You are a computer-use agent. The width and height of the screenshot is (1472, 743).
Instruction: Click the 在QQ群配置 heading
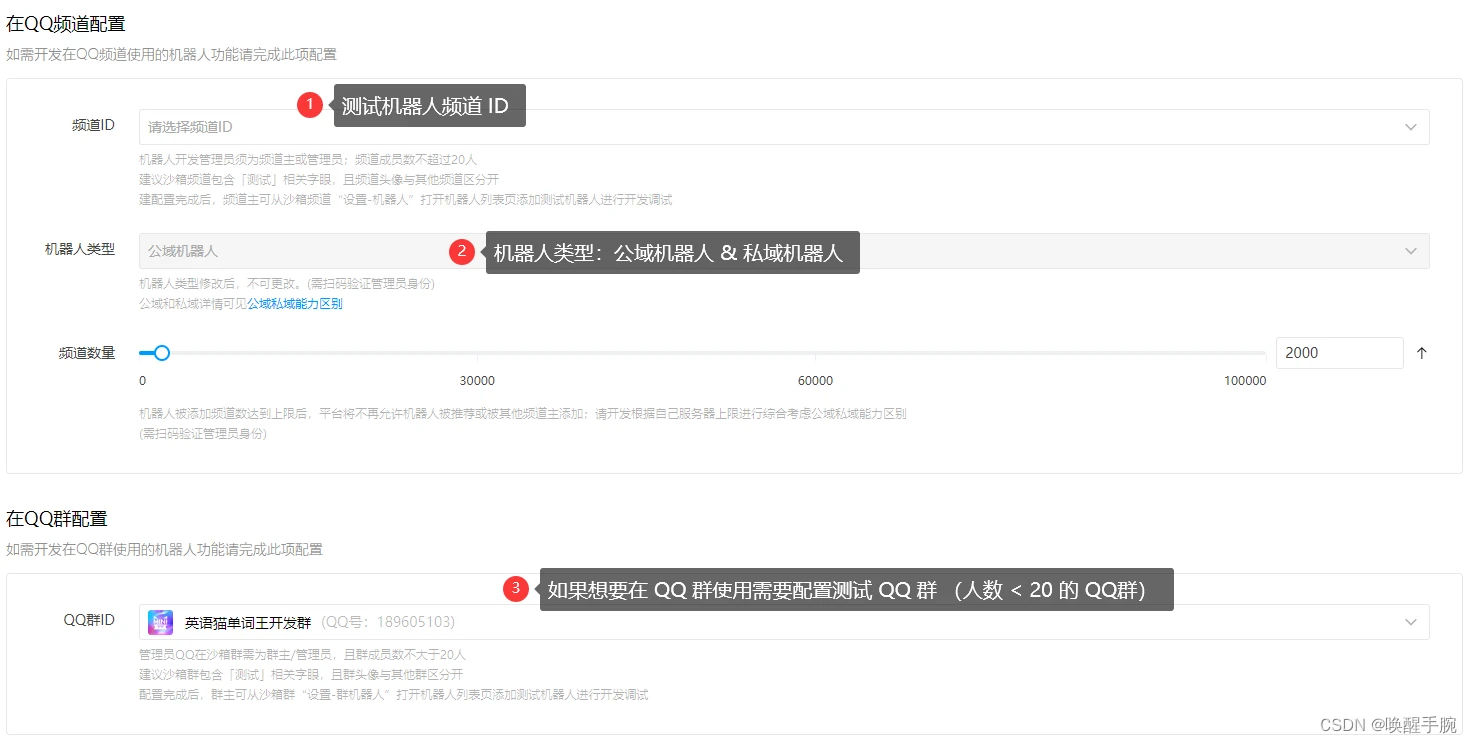tap(56, 519)
